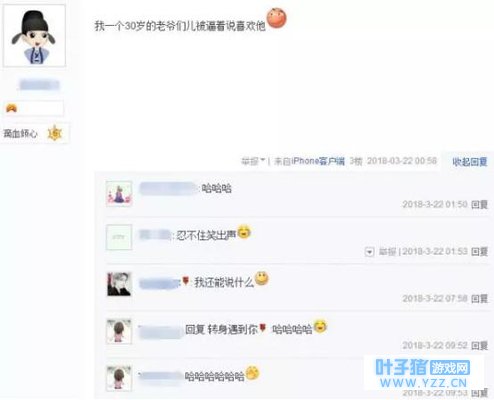This screenshot has height=400, width=494.
Task: Reply to the 09:52 comment
Action: coord(479,346)
